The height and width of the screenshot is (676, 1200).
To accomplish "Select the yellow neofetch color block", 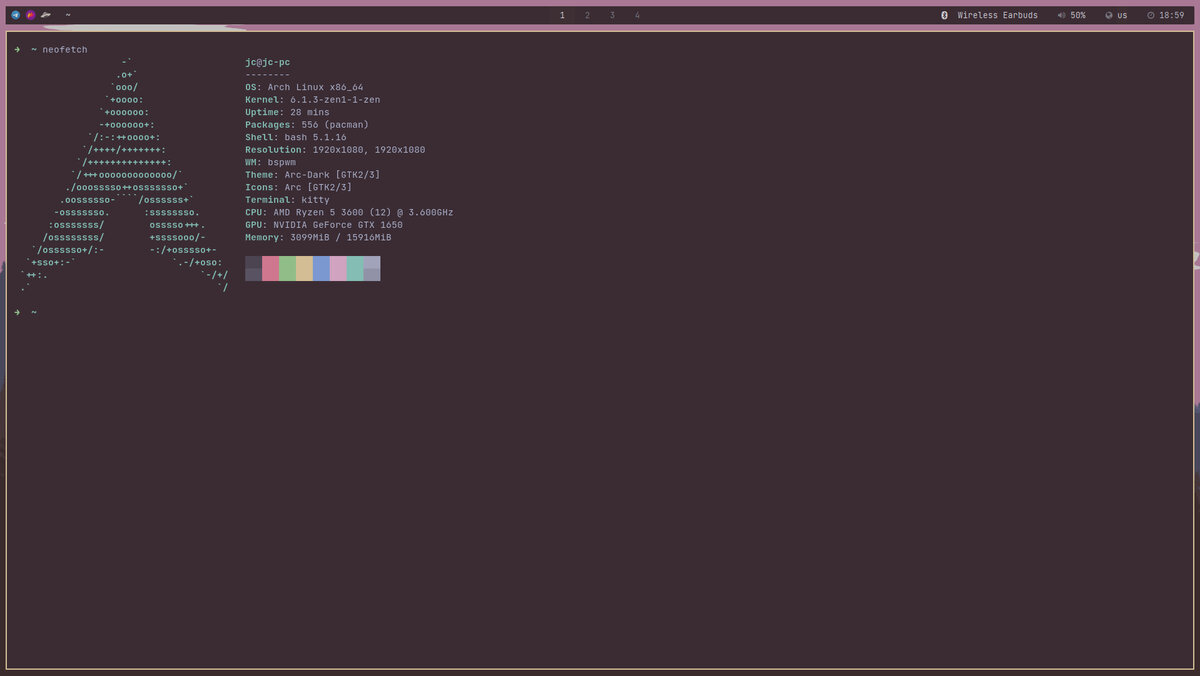I will [305, 268].
